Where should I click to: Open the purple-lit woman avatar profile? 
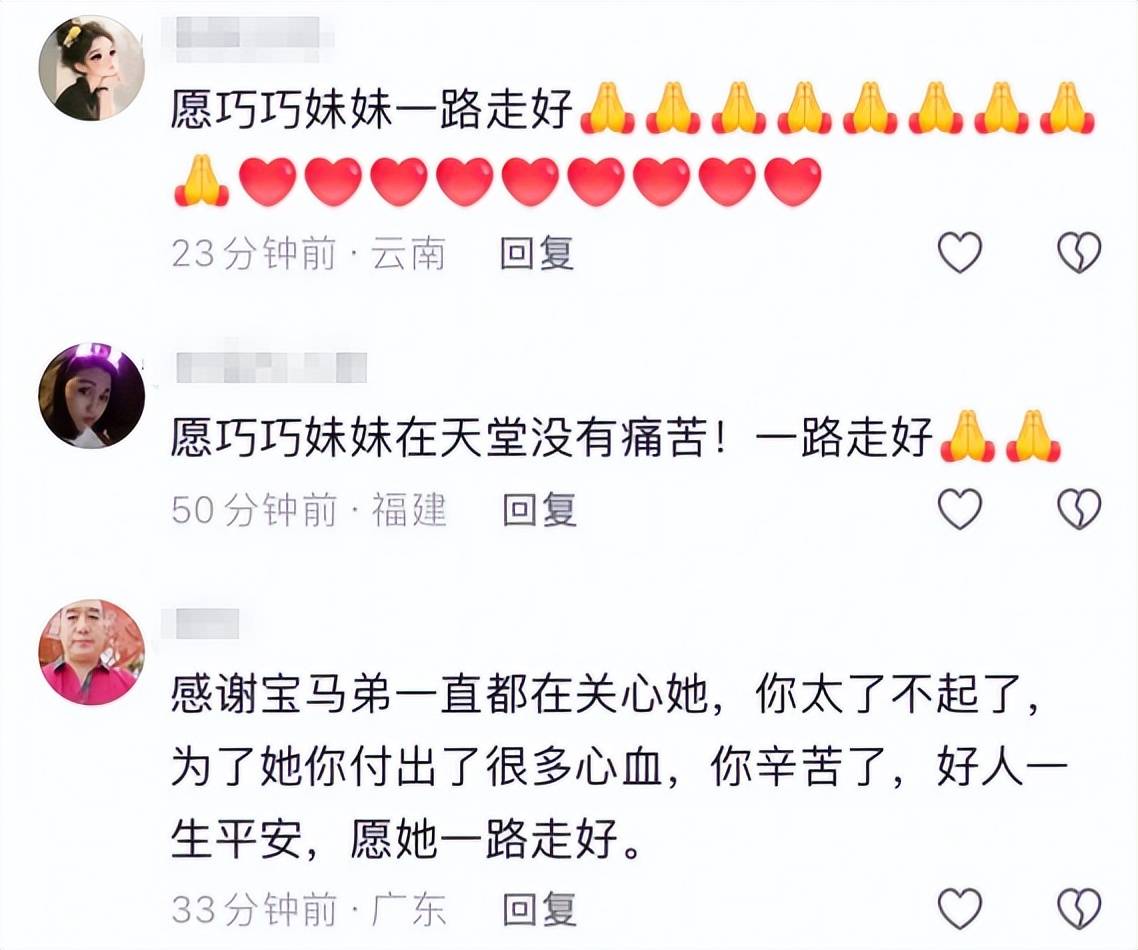[x=91, y=396]
